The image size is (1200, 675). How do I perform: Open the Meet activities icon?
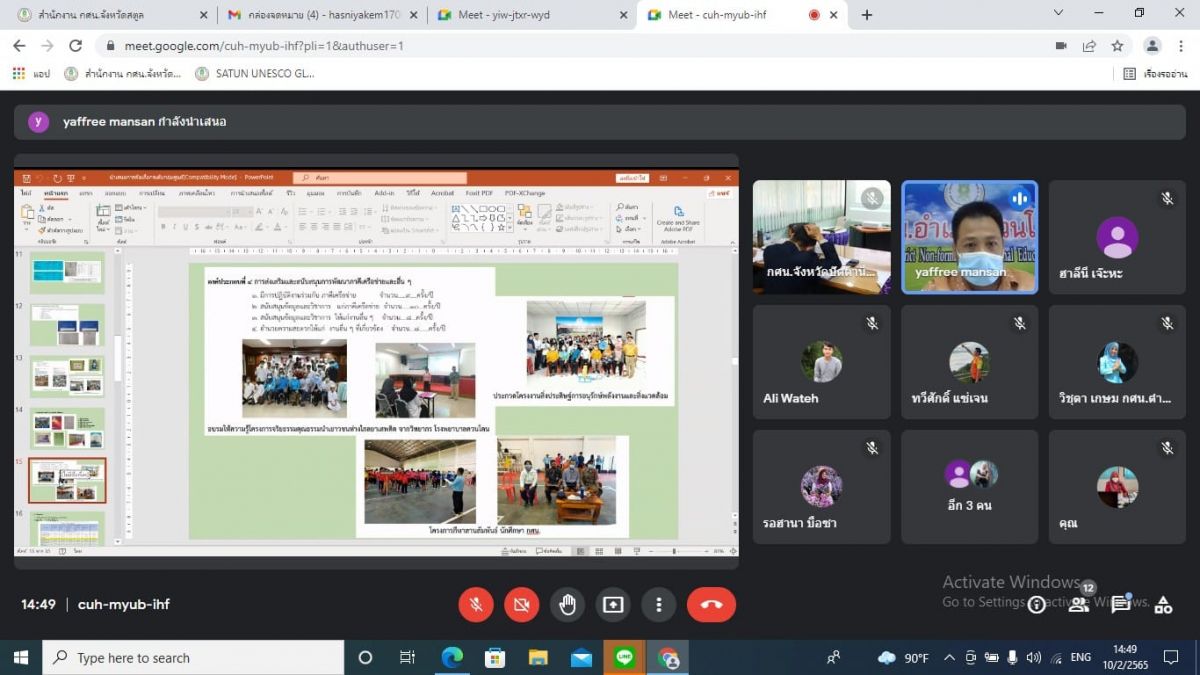1163,604
